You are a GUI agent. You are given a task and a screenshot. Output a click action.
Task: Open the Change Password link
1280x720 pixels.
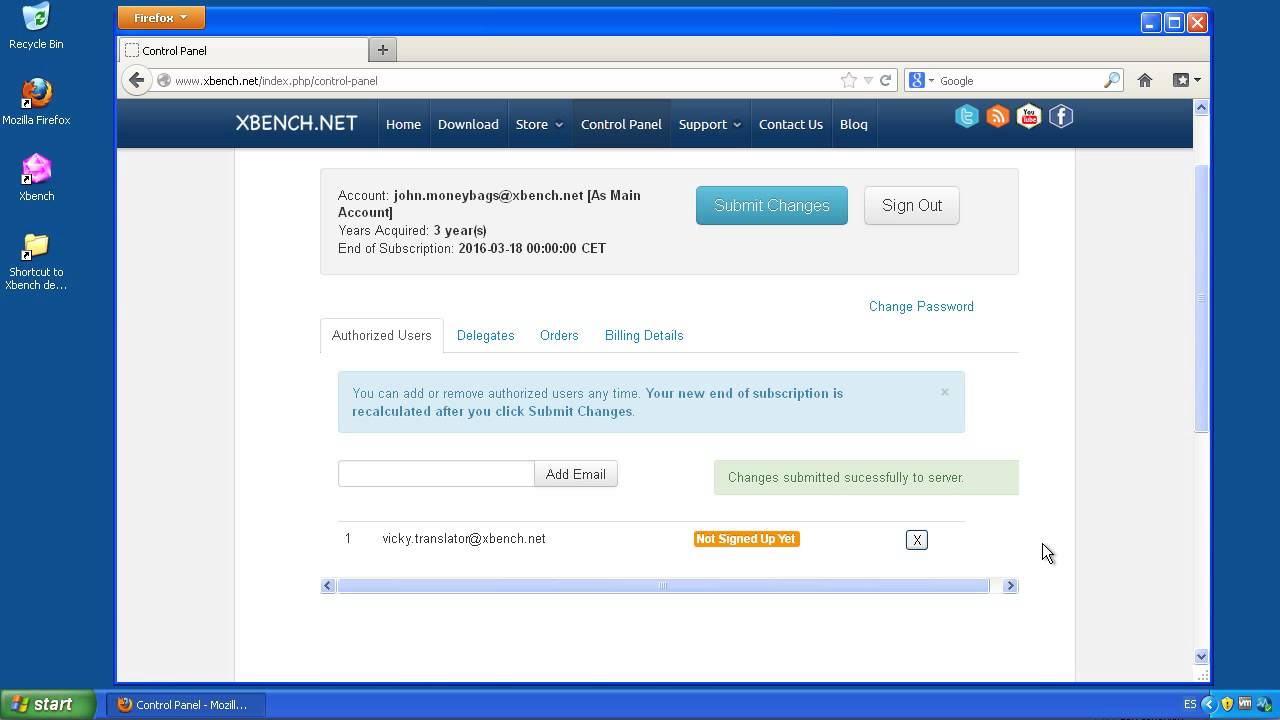coord(921,306)
